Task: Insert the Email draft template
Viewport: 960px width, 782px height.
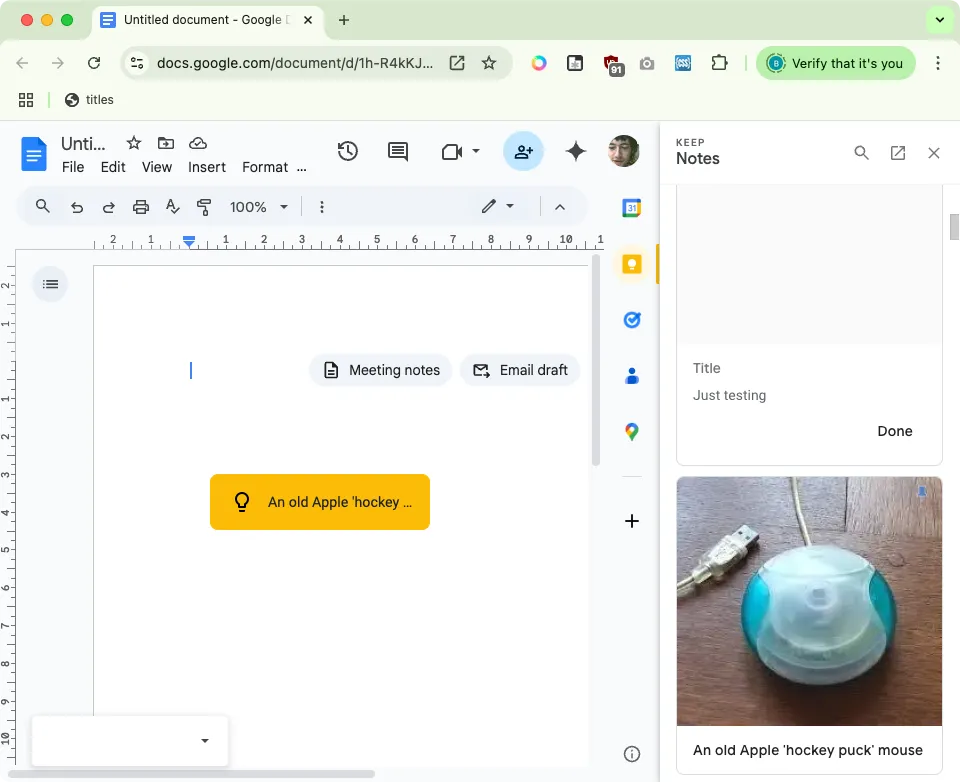Action: pyautogui.click(x=520, y=370)
